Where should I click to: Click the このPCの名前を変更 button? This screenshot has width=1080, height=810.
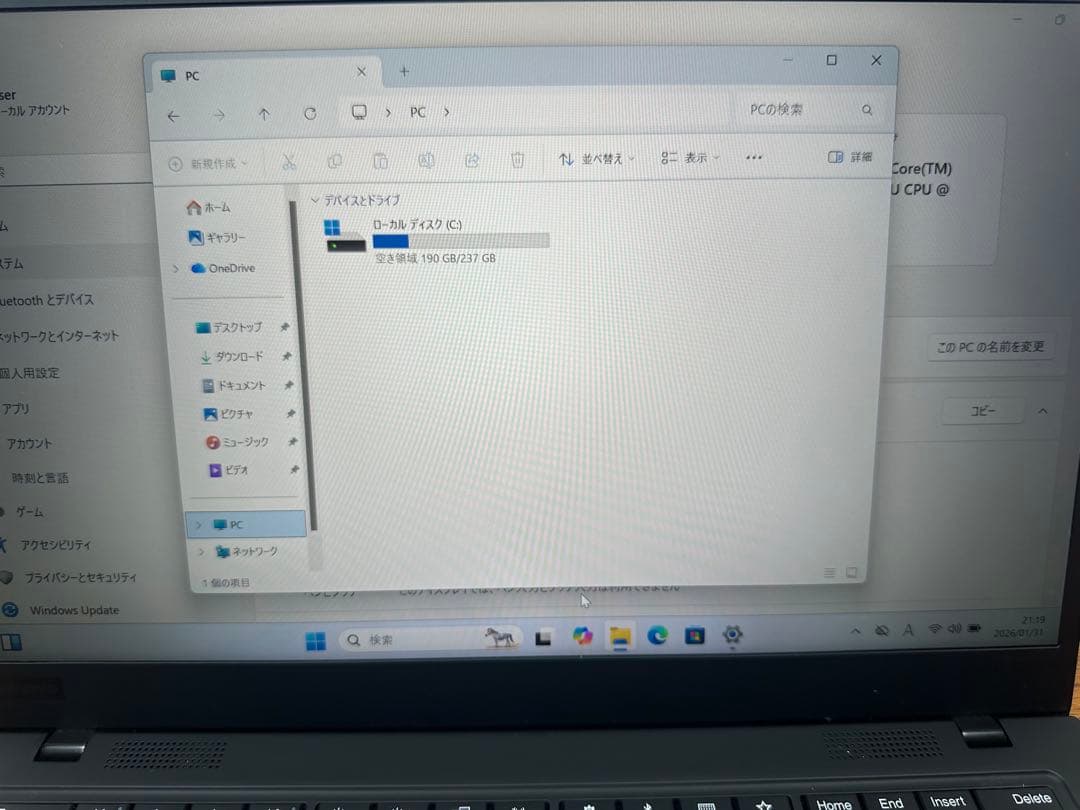(x=991, y=346)
